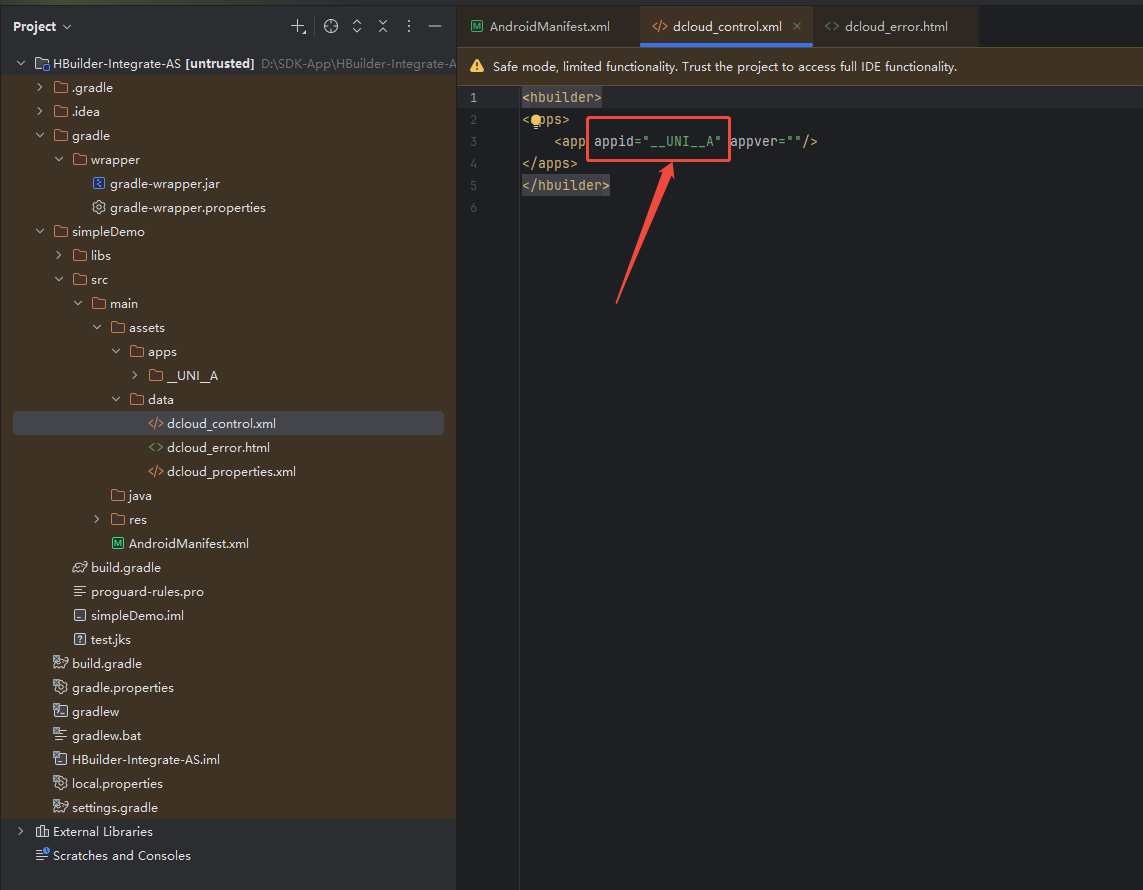Collapse the simpleDemo module folder

(40, 232)
